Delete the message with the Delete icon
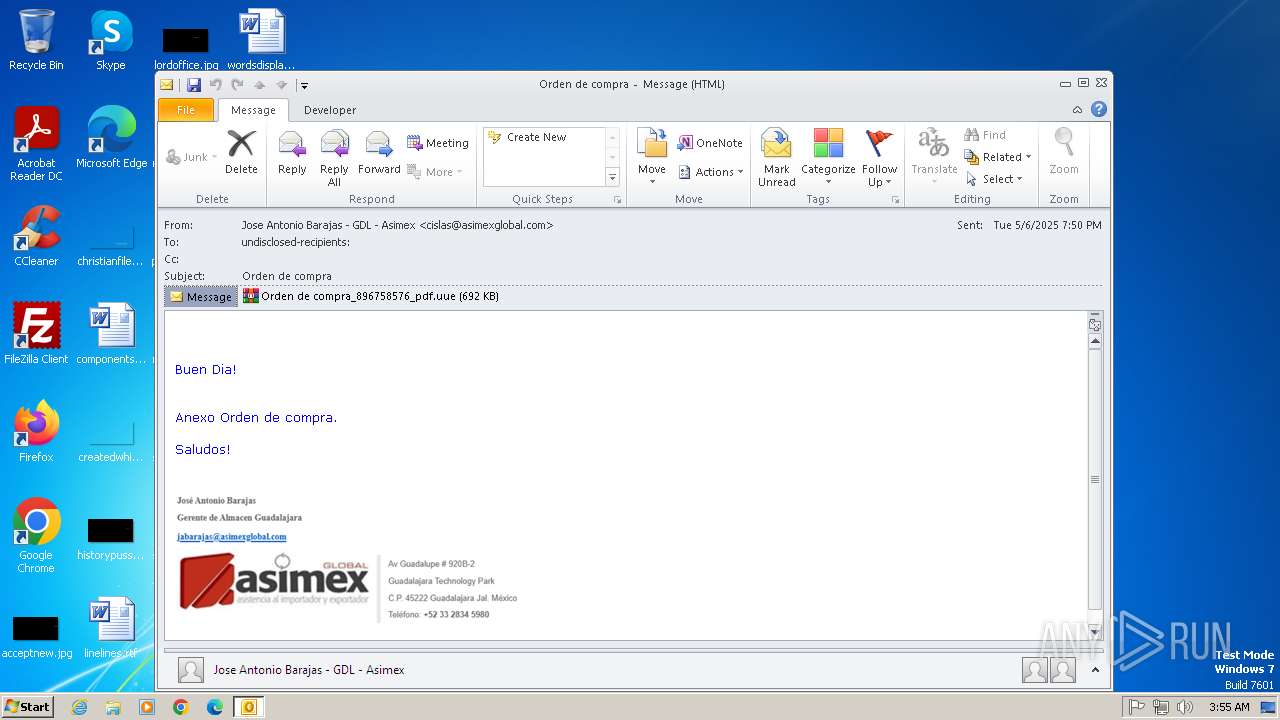The image size is (1280, 720). 241,153
